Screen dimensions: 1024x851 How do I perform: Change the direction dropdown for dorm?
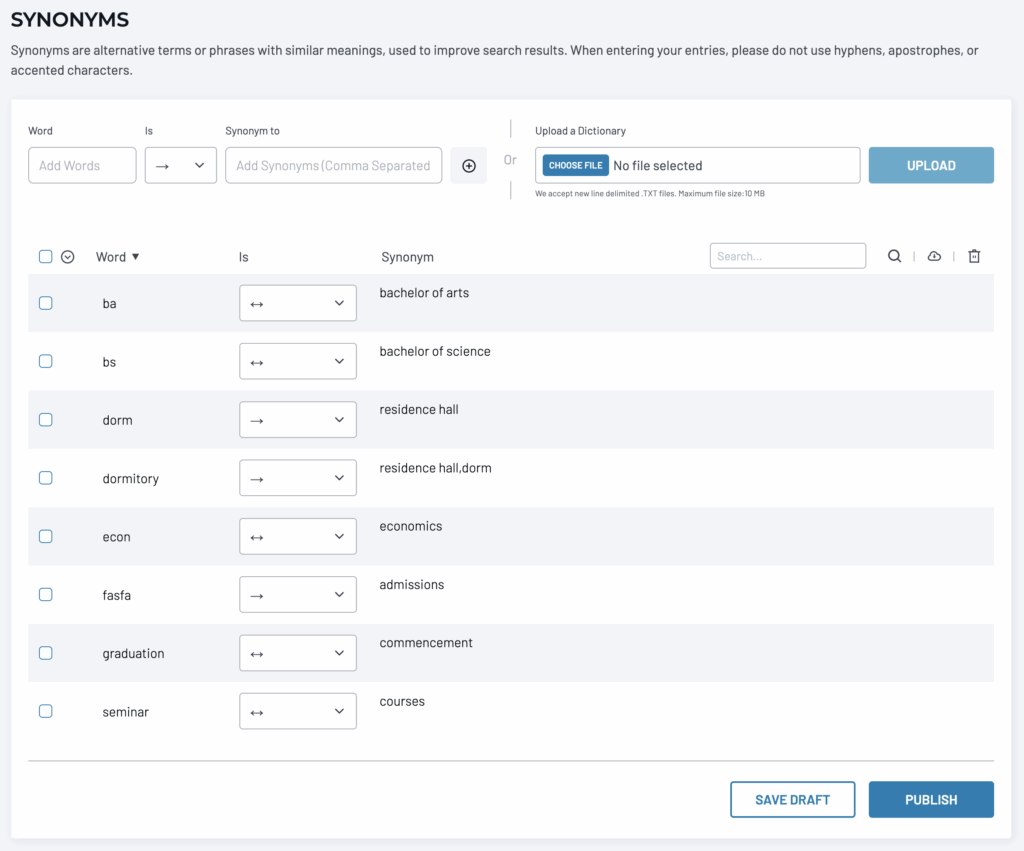298,419
